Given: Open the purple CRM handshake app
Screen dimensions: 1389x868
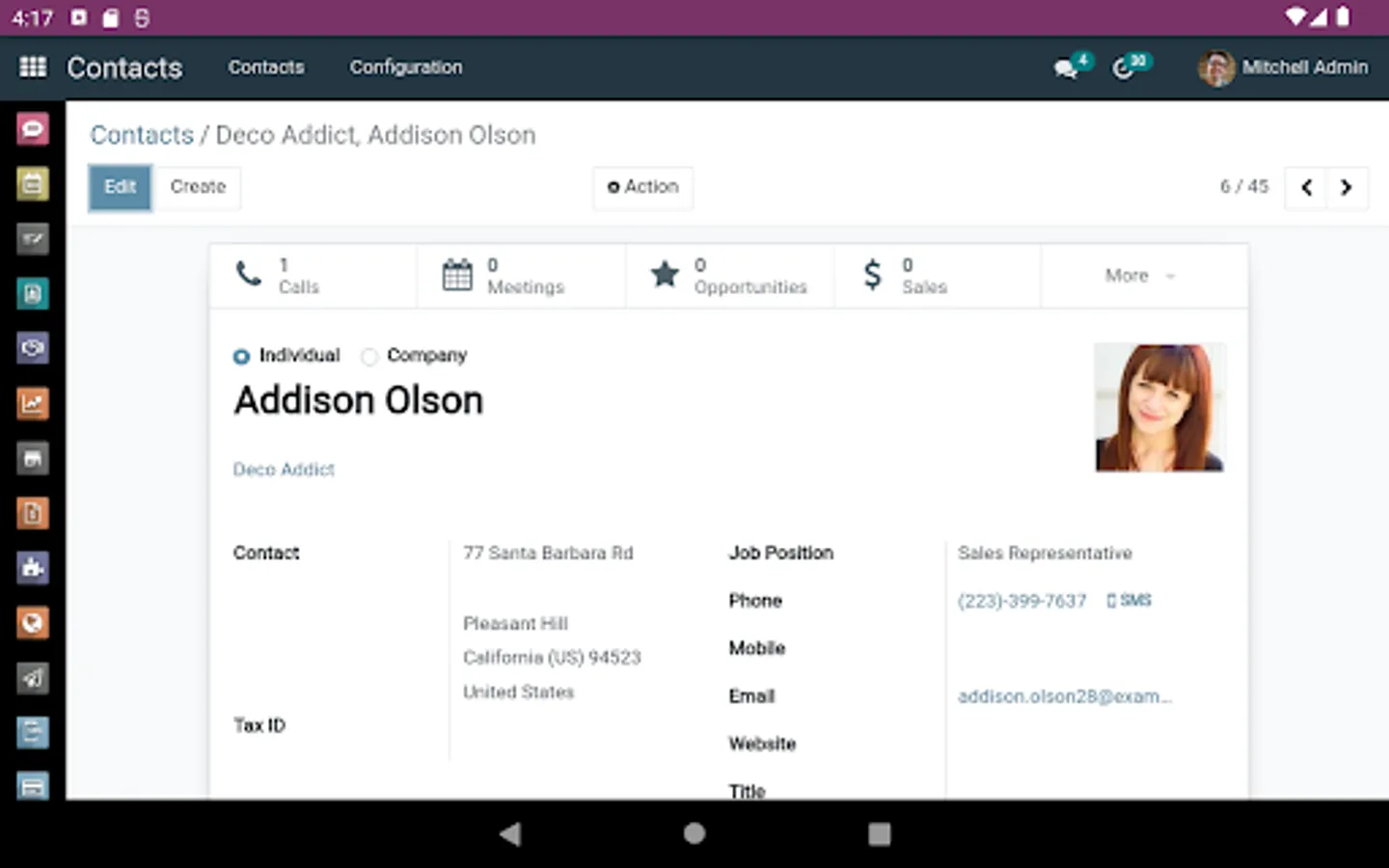Looking at the screenshot, I should click(x=33, y=348).
